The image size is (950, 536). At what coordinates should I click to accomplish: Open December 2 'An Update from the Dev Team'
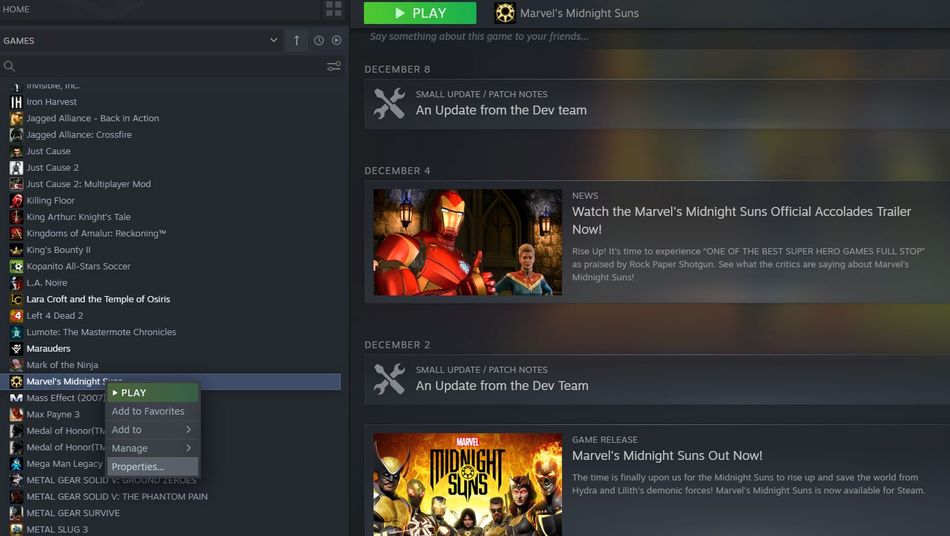pos(502,386)
